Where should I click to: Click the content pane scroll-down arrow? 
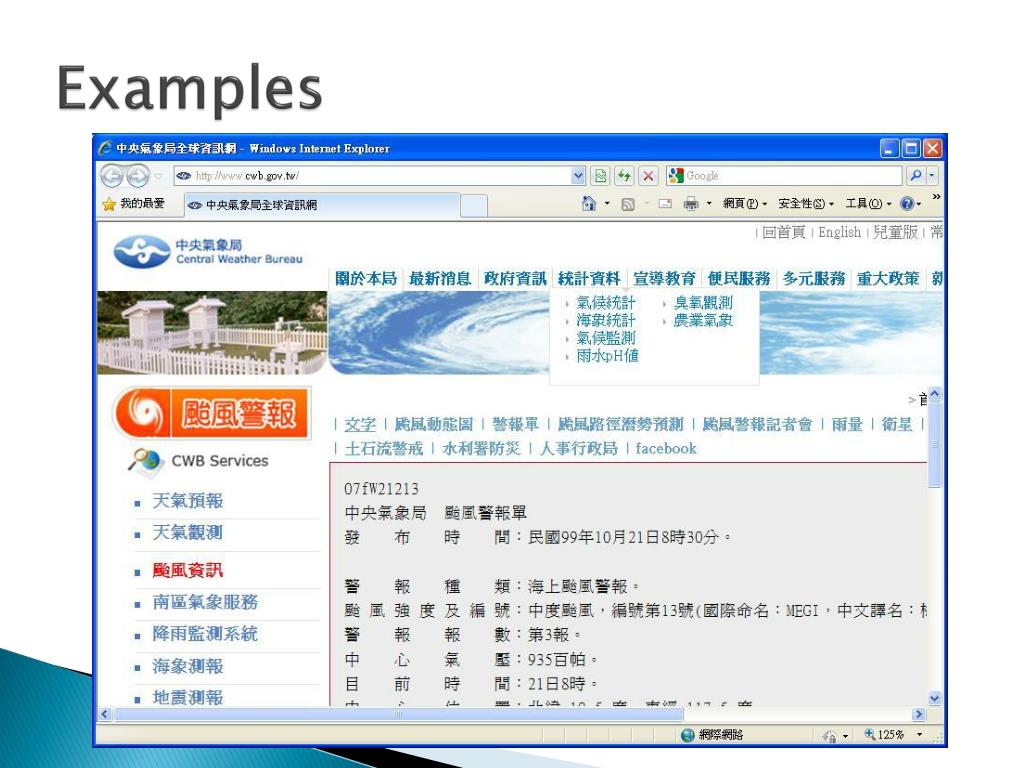point(935,698)
